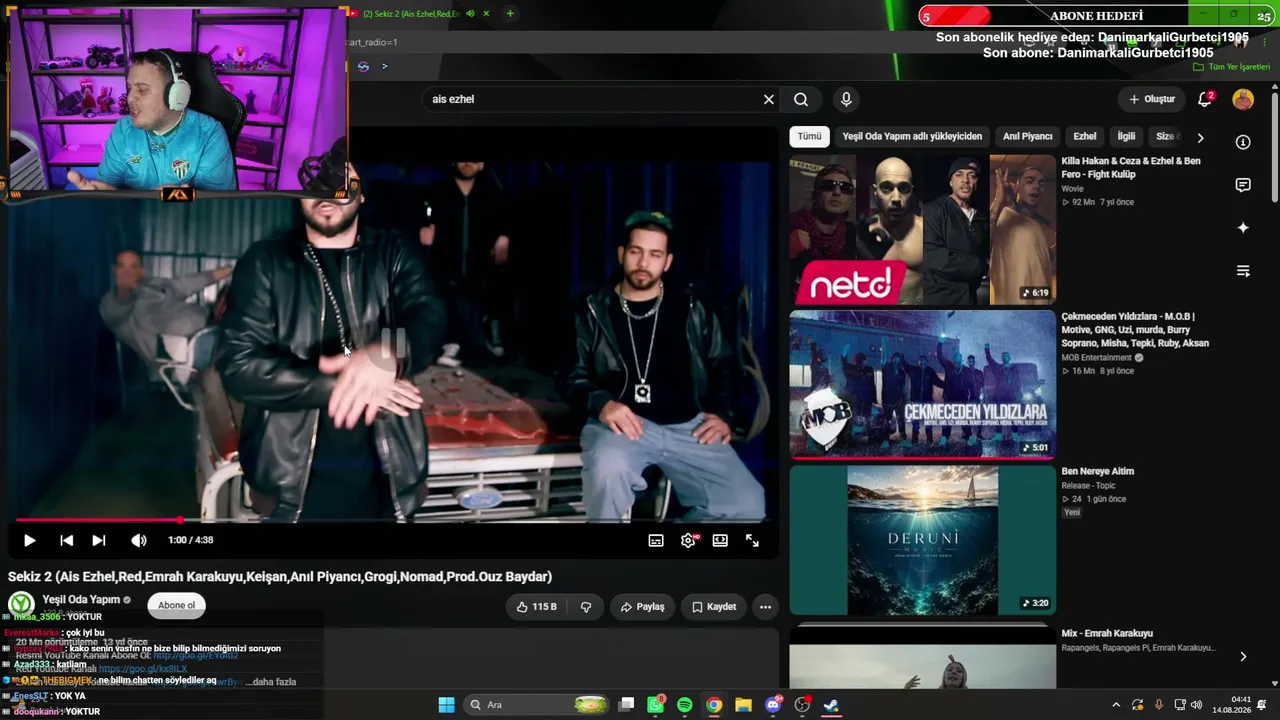Open 'Killa Hakan & Ceza & Ezhel' video title
Viewport: 1280px width, 720px height.
pos(1131,167)
